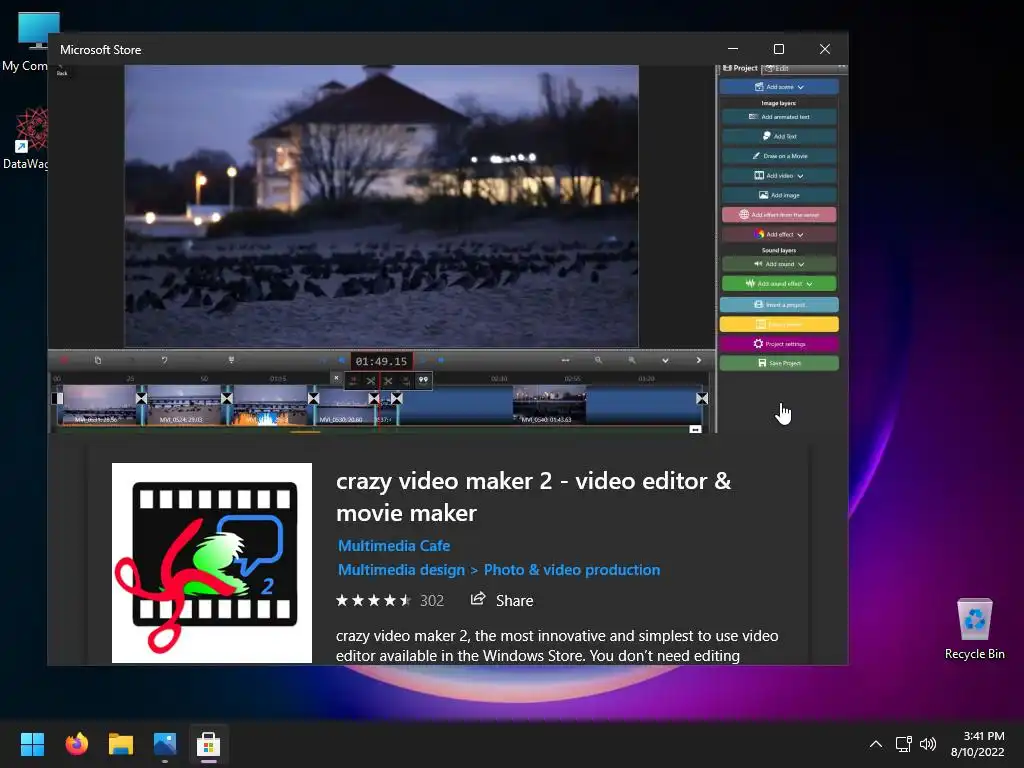Expand the chevron-down menu in timeline toolbar
The width and height of the screenshot is (1024, 768).
click(665, 360)
